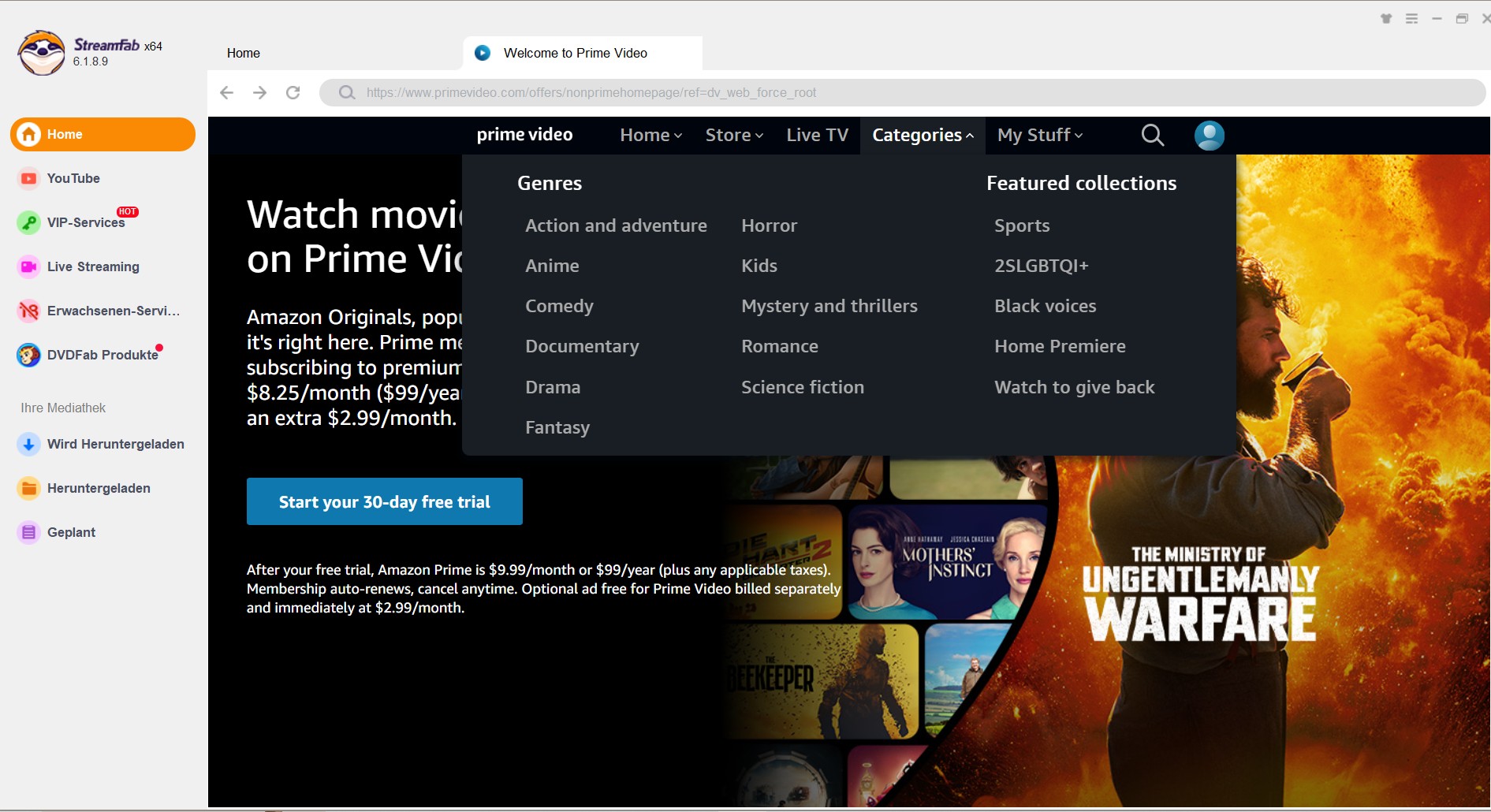Click the shirt skin icon in title bar

point(1386,19)
